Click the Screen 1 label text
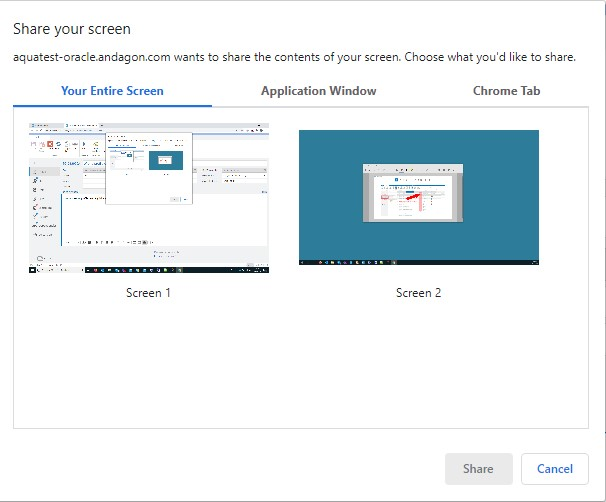Screen dimensions: 606x502 [149, 293]
